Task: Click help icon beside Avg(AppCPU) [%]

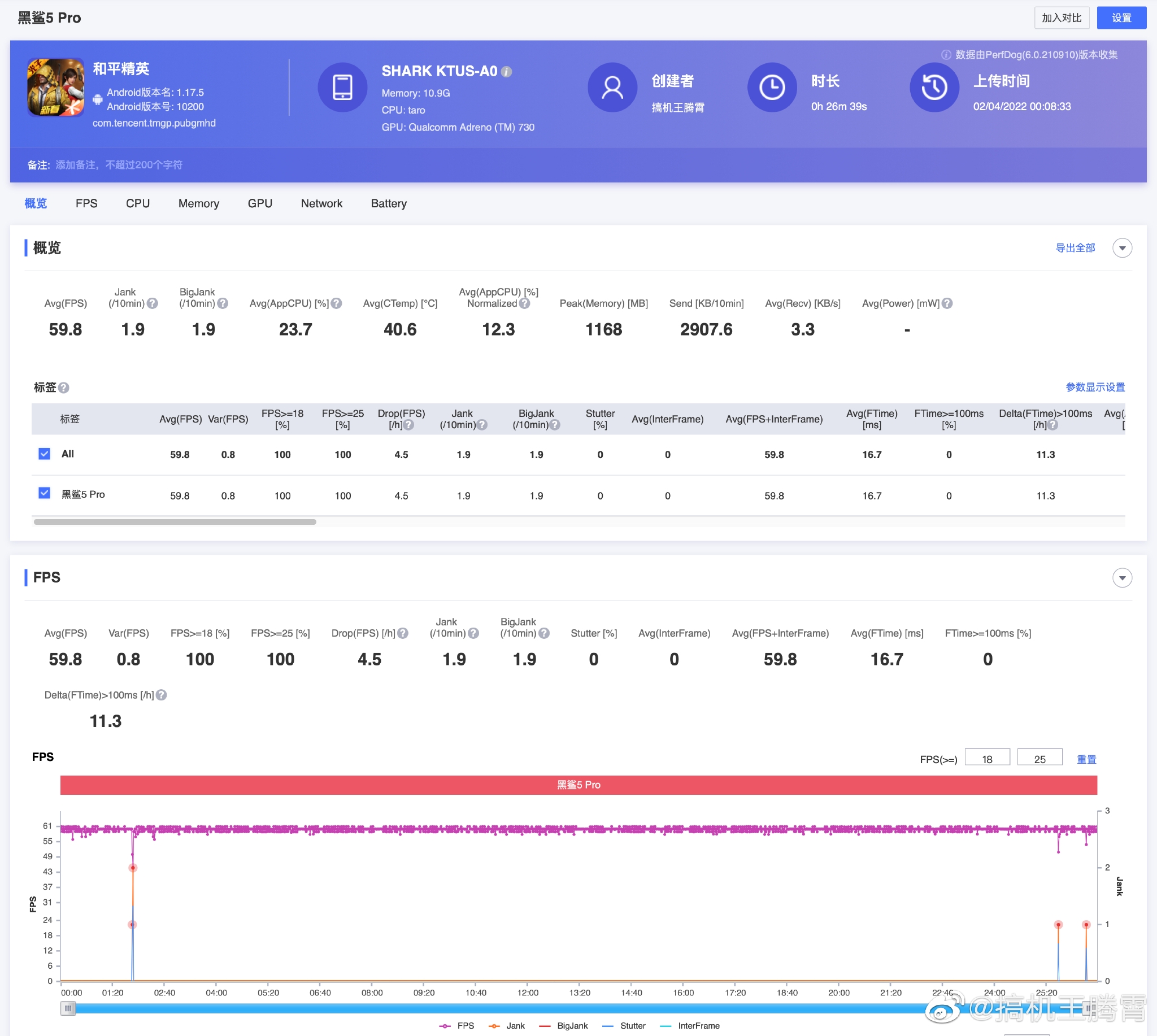Action: (x=337, y=303)
